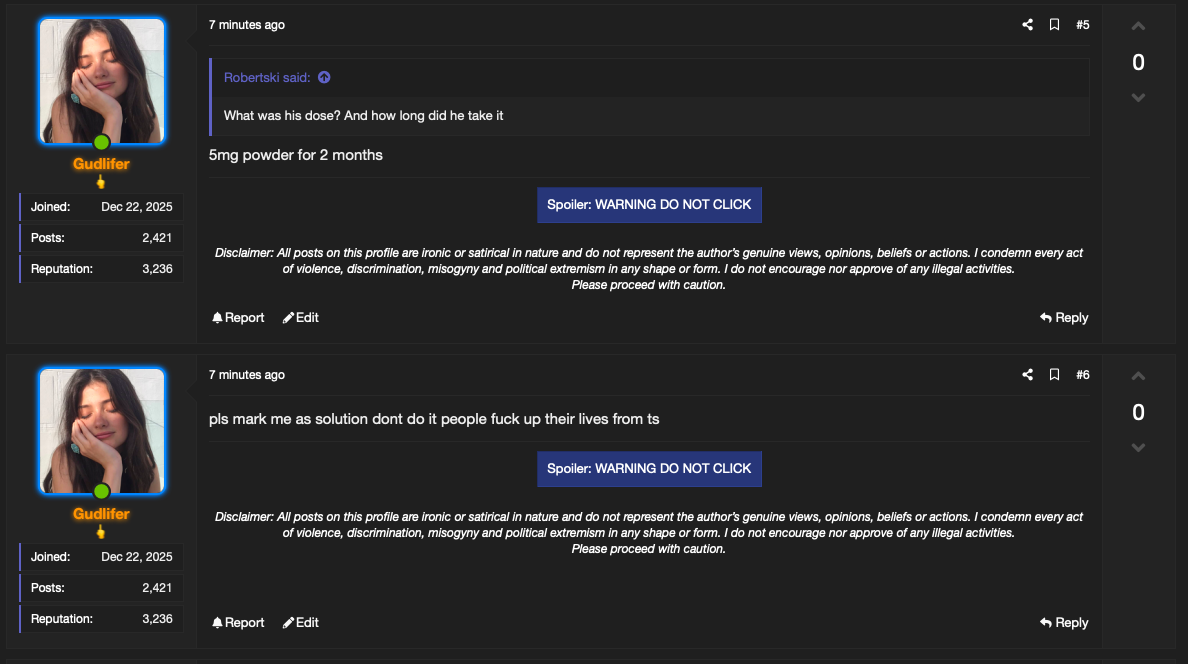Edit post #6
Viewport: 1188px width, 664px height.
(x=301, y=622)
